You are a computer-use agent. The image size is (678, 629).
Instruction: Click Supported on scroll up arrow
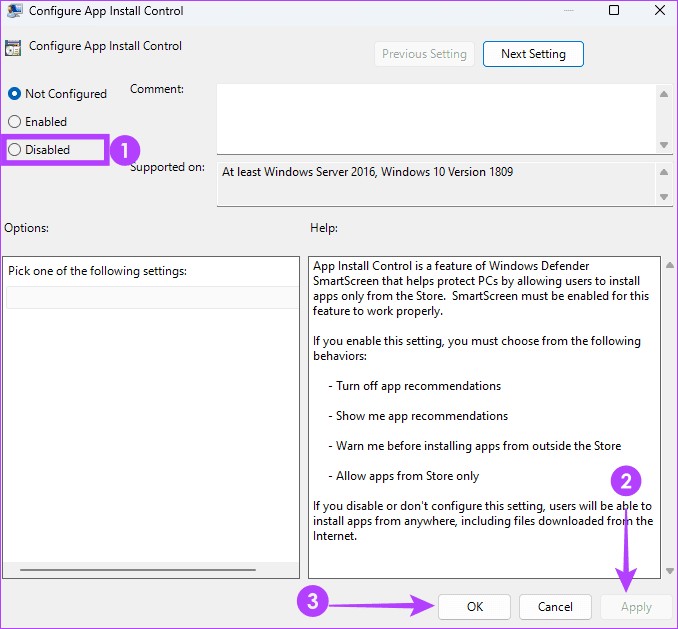(x=664, y=171)
